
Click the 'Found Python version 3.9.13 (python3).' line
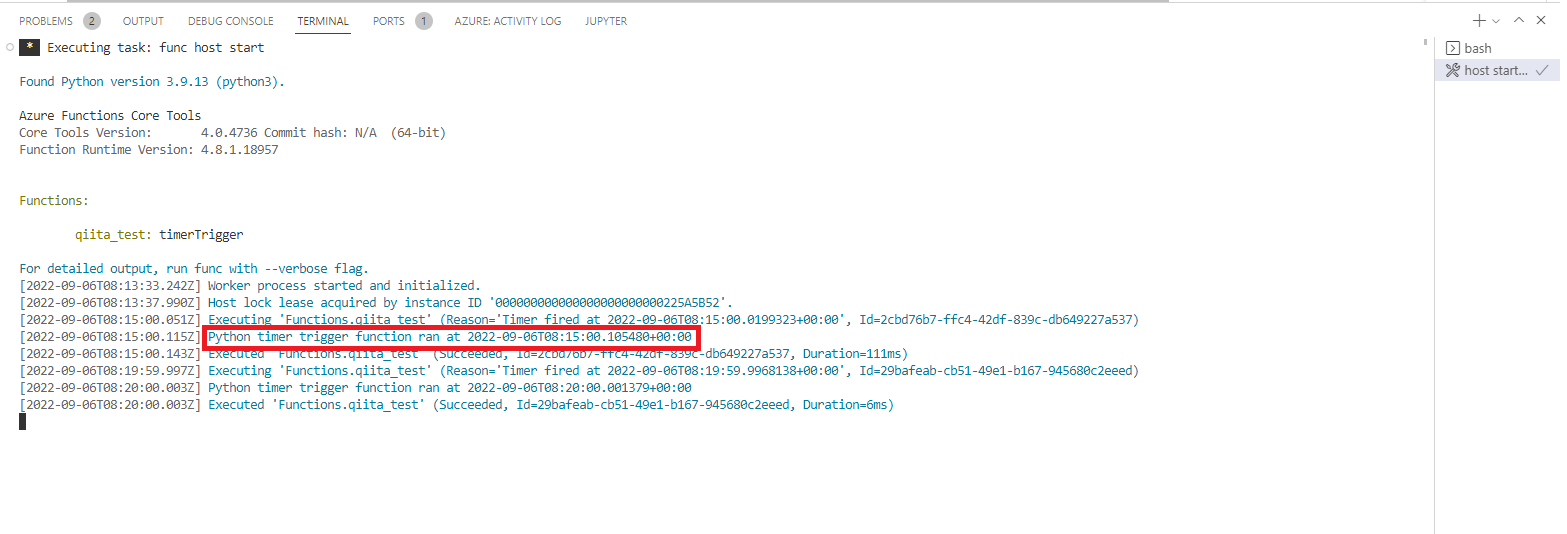(152, 82)
